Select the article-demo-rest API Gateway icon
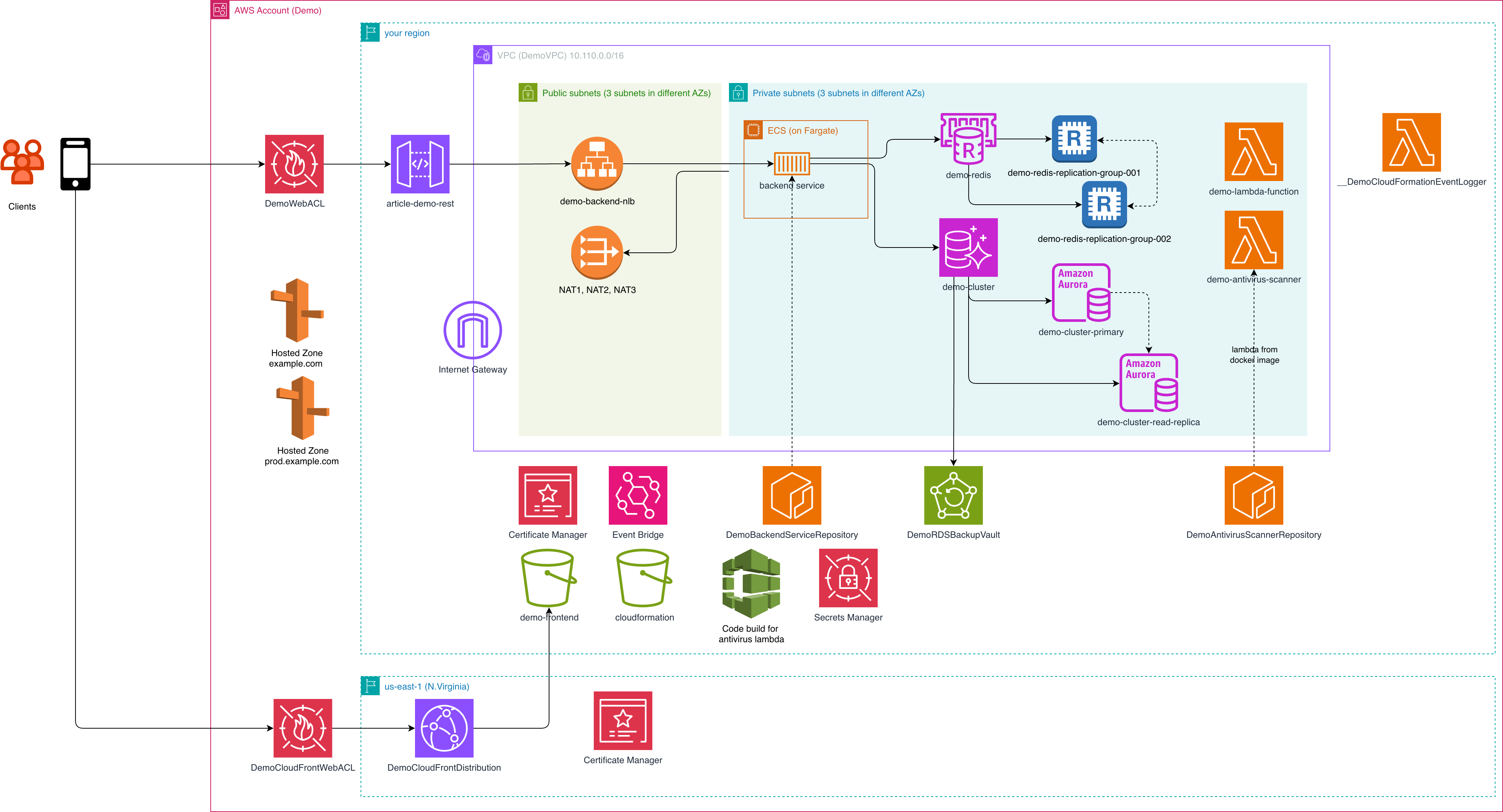This screenshot has width=1503, height=812. pos(420,164)
